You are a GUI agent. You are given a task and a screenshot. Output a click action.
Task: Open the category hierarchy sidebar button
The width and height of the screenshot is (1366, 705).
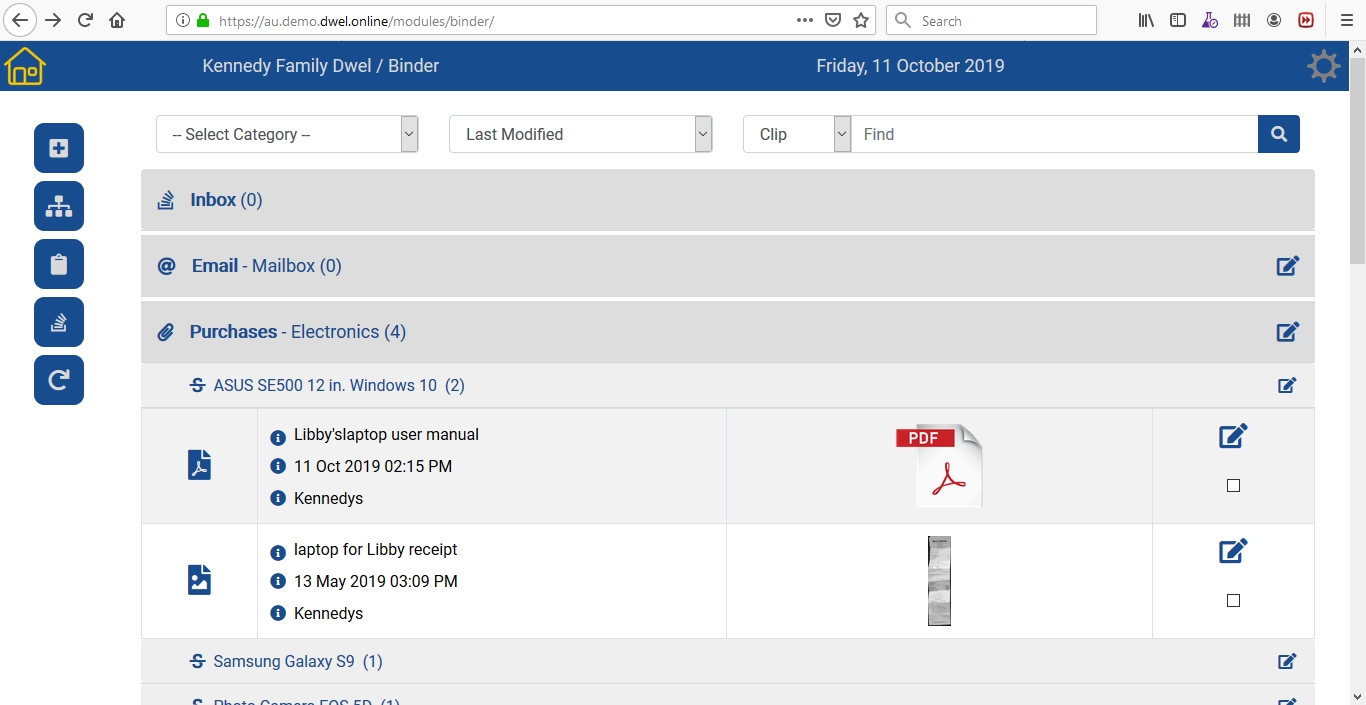tap(59, 206)
